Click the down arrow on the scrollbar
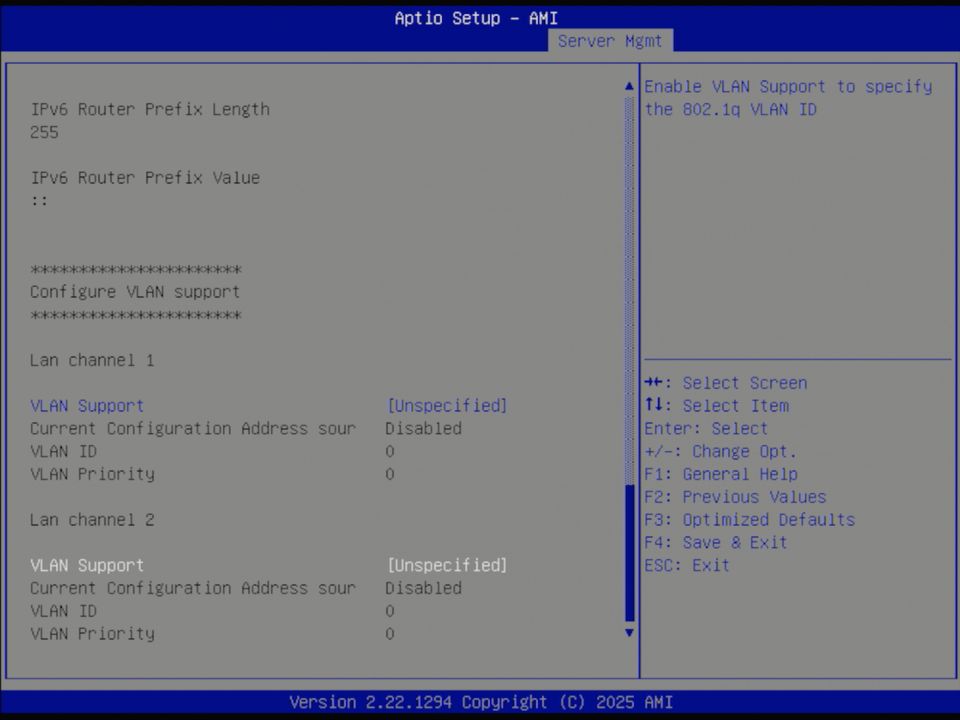The width and height of the screenshot is (960, 720). click(x=628, y=633)
